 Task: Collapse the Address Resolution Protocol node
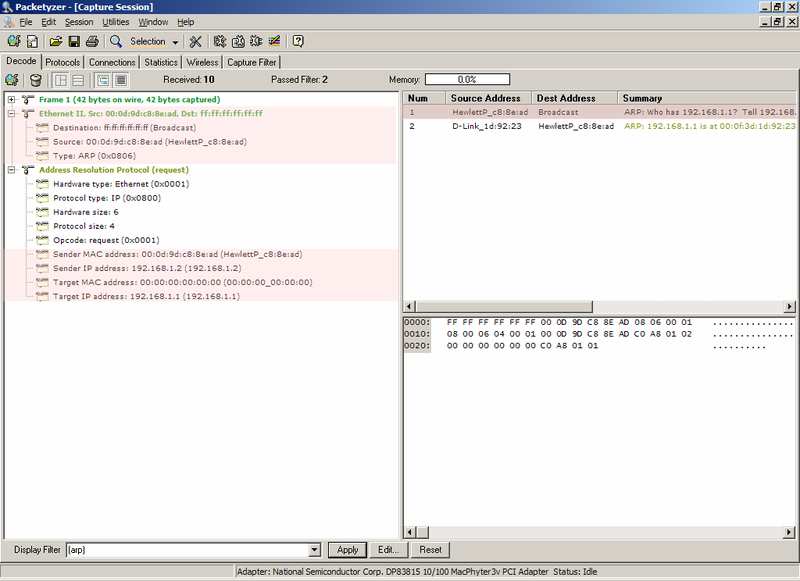11,170
